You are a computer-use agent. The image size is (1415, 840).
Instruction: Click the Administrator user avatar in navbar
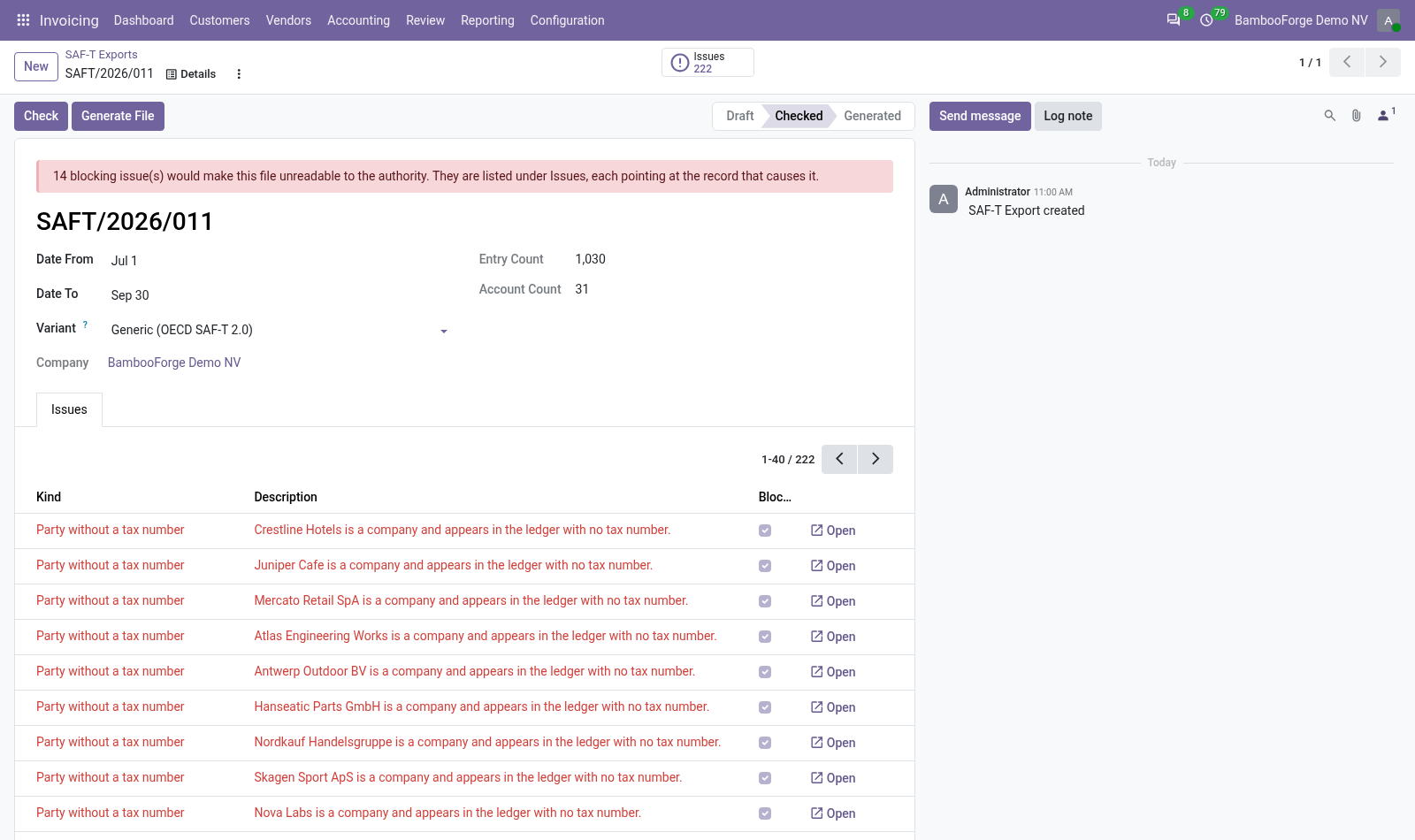tap(1388, 20)
